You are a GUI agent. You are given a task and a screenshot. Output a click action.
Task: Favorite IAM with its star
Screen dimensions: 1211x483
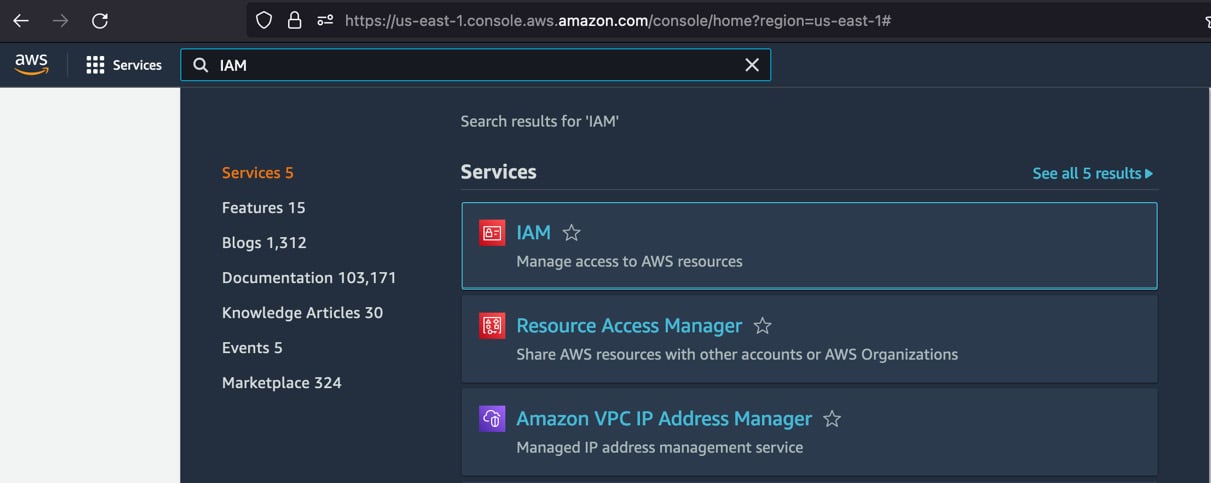coord(571,233)
